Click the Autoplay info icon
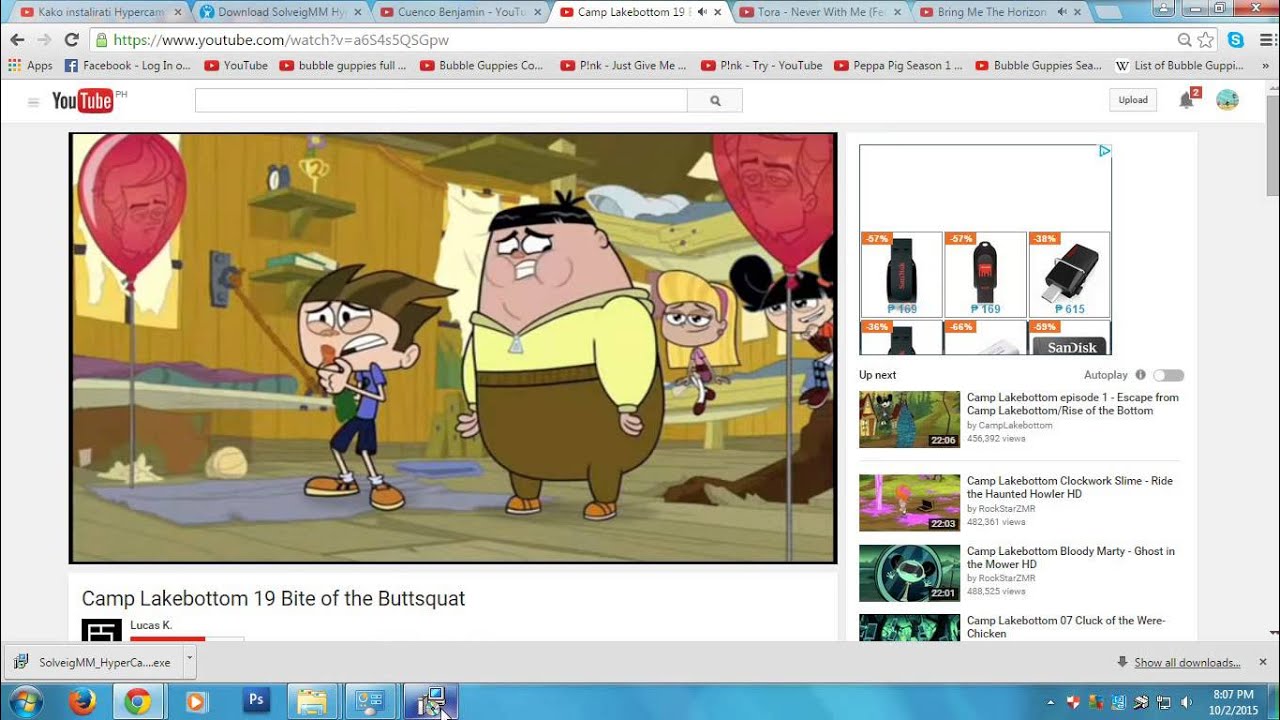This screenshot has height=720, width=1280. pyautogui.click(x=1140, y=375)
